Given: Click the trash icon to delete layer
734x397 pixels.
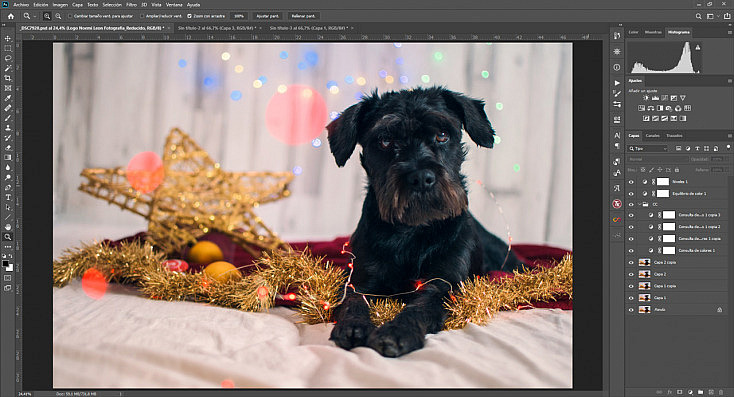Looking at the screenshot, I should click(x=721, y=392).
